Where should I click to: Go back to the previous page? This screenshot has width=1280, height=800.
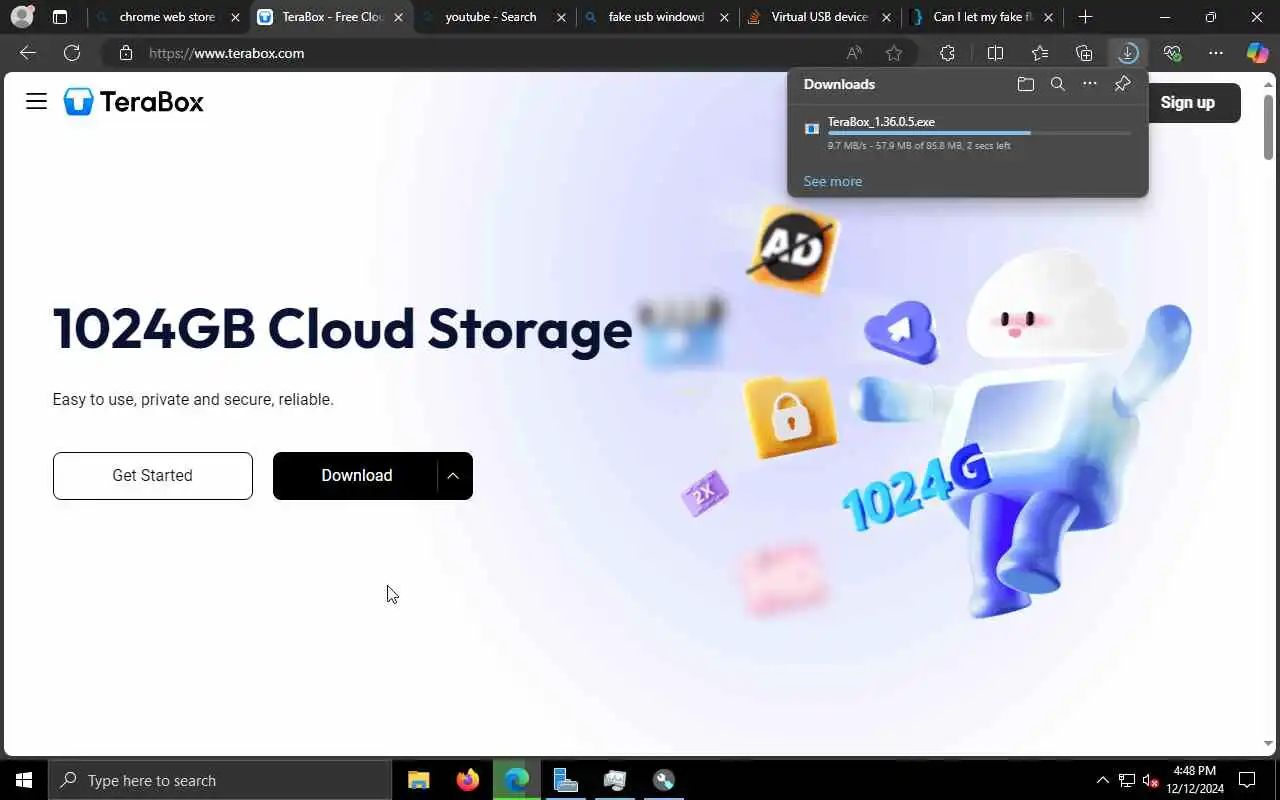point(28,53)
